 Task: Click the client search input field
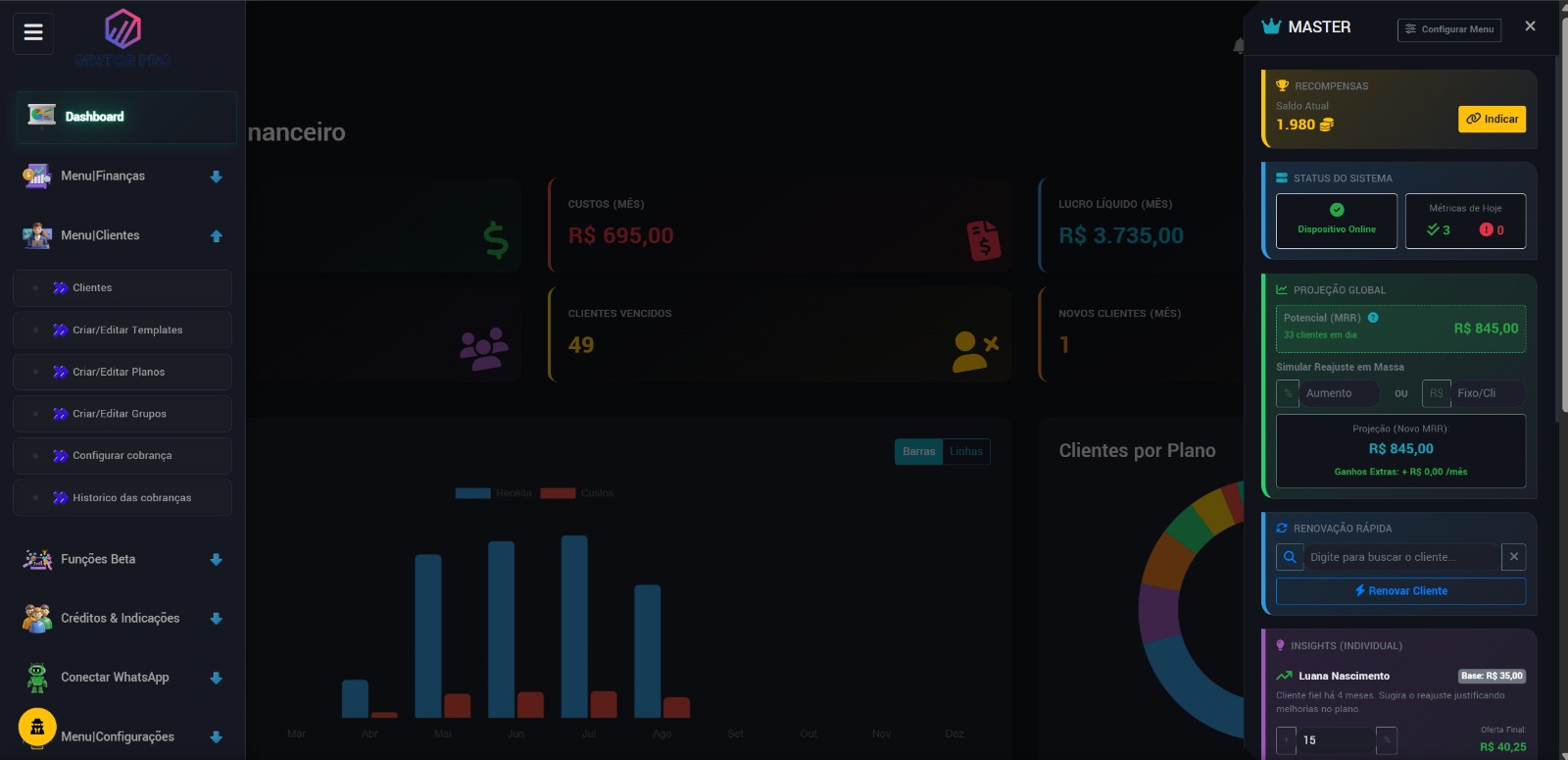1401,557
